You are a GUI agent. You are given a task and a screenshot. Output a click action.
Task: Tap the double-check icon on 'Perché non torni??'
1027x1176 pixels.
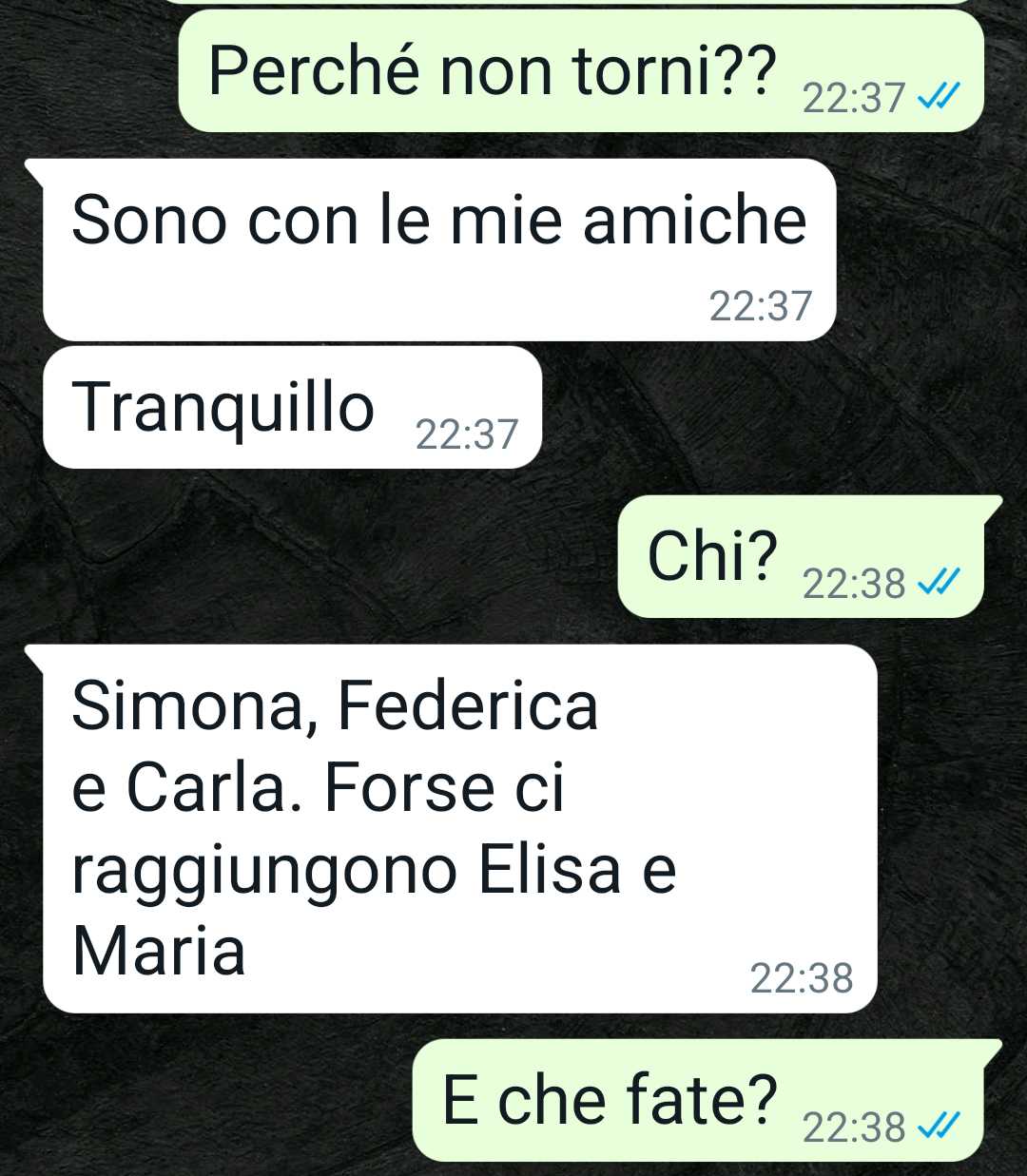[x=938, y=97]
